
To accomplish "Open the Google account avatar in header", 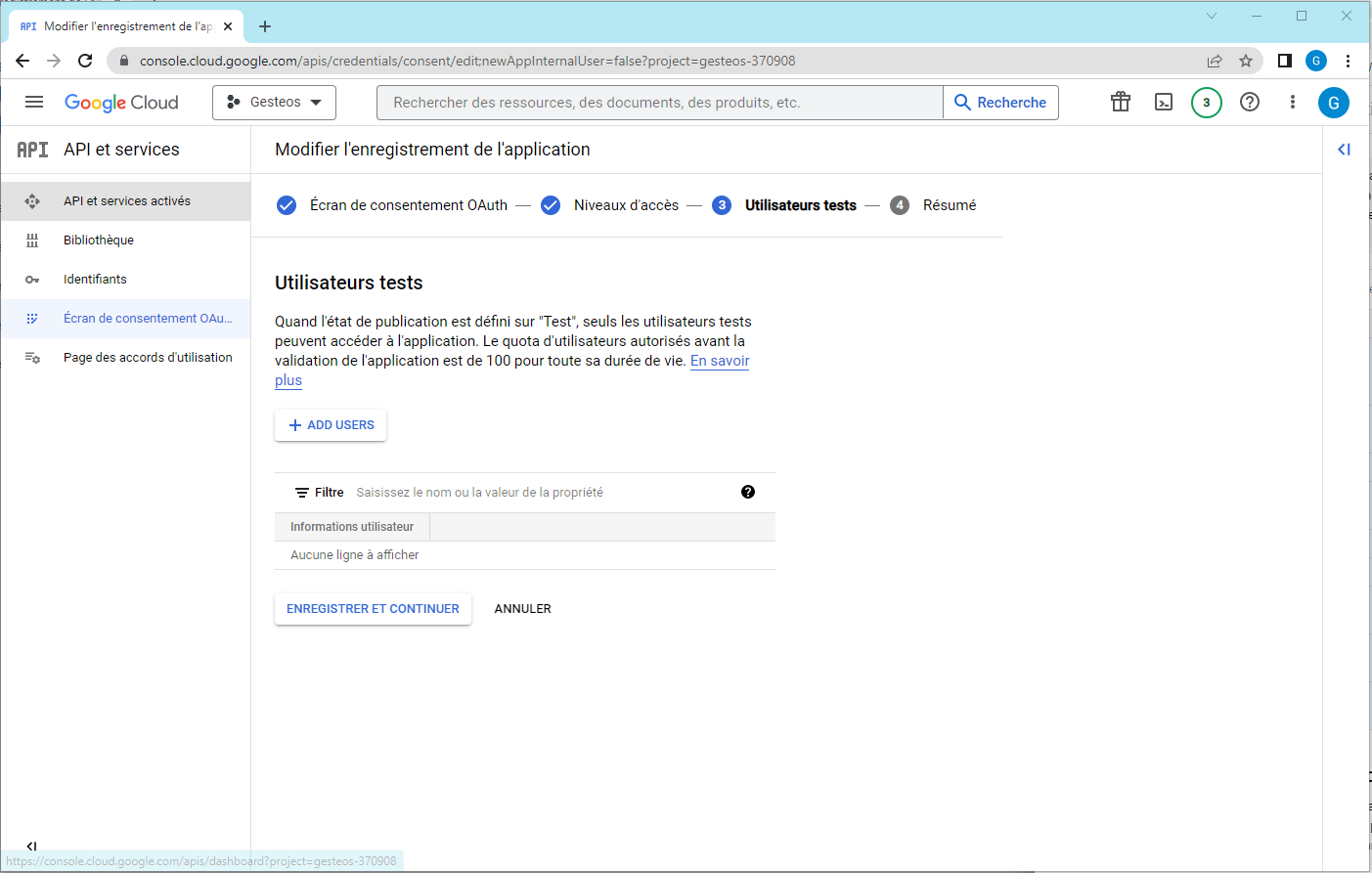I will tap(1333, 103).
